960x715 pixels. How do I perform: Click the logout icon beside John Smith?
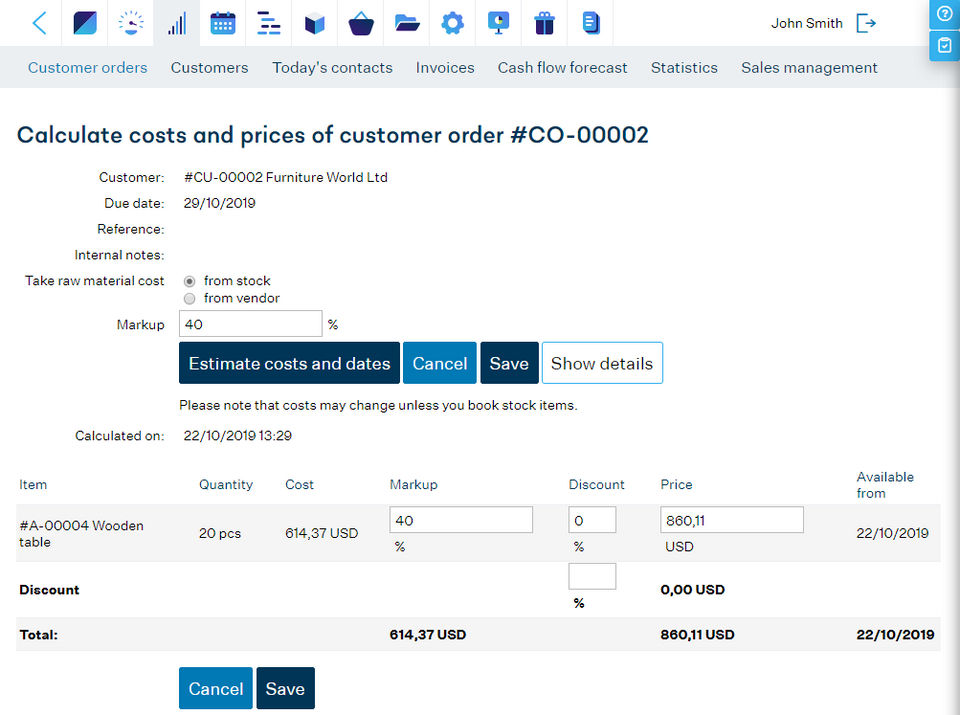tap(866, 23)
